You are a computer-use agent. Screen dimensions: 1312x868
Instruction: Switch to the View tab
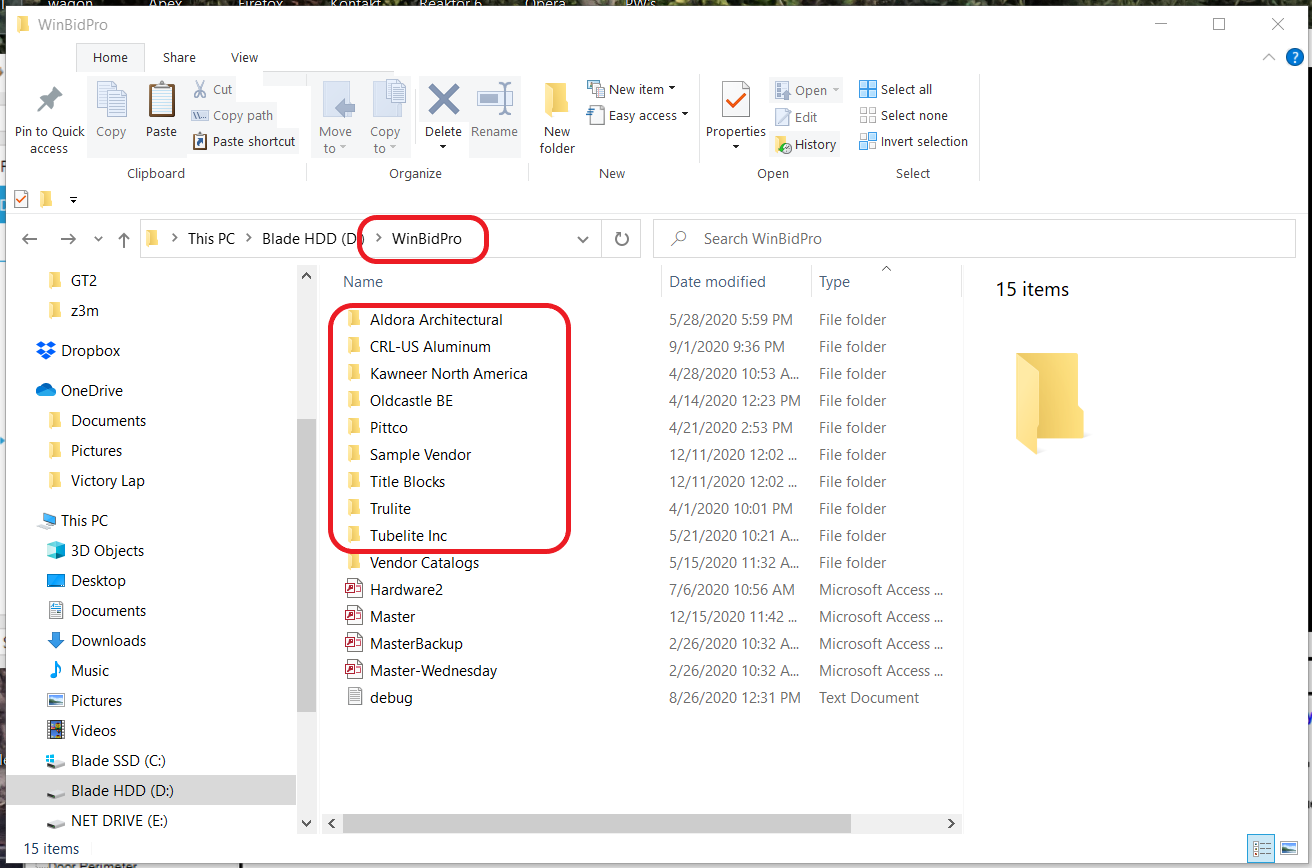click(244, 57)
